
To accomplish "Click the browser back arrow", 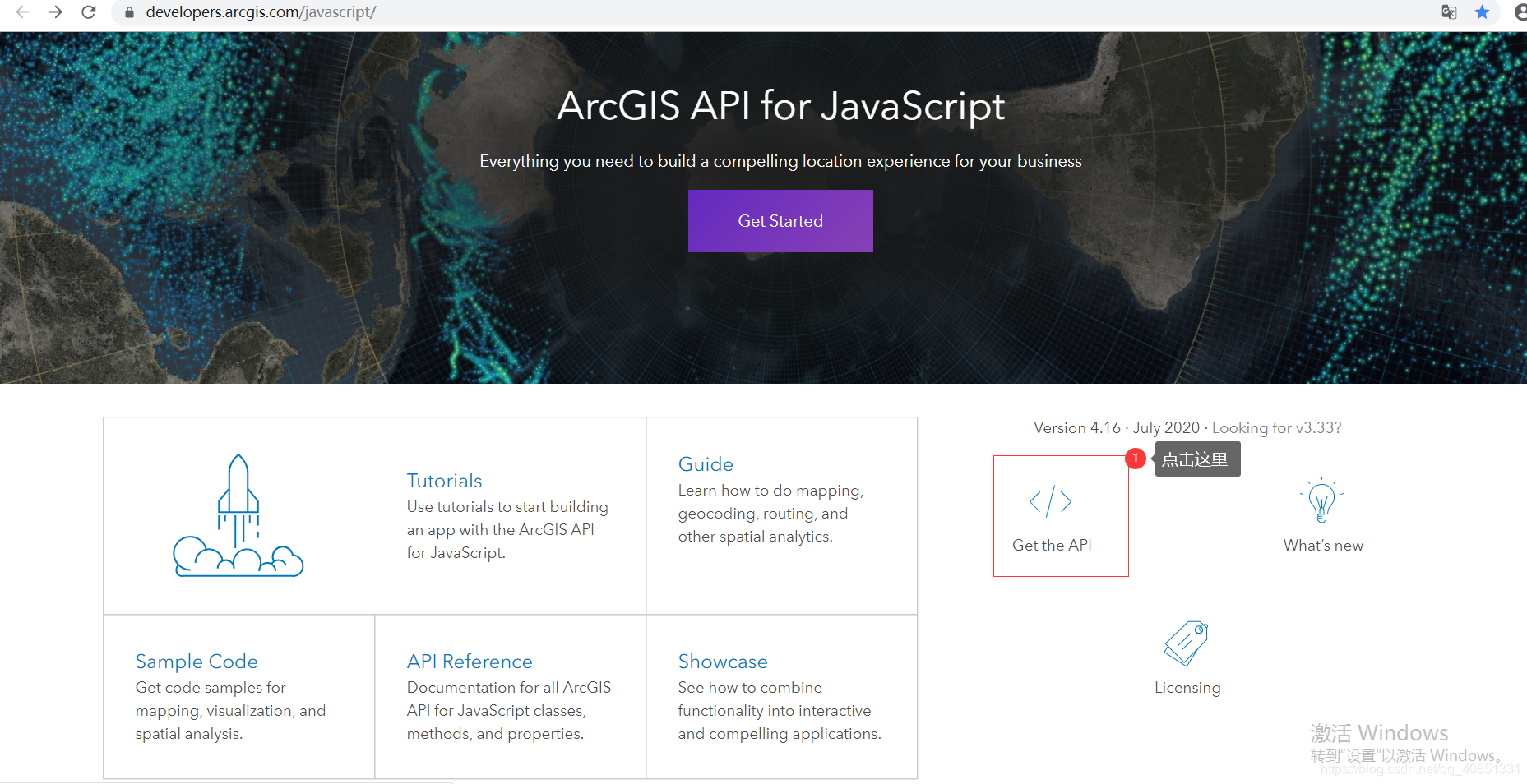I will point(22,12).
